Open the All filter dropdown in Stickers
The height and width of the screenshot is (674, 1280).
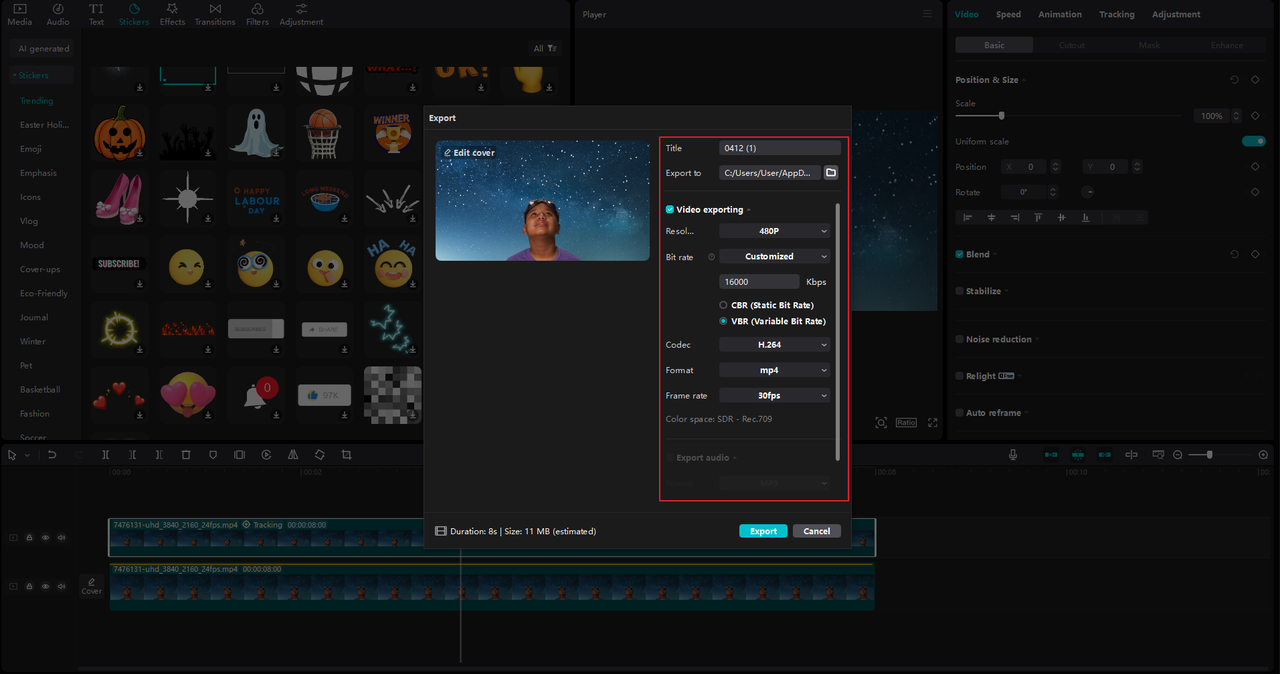click(546, 48)
